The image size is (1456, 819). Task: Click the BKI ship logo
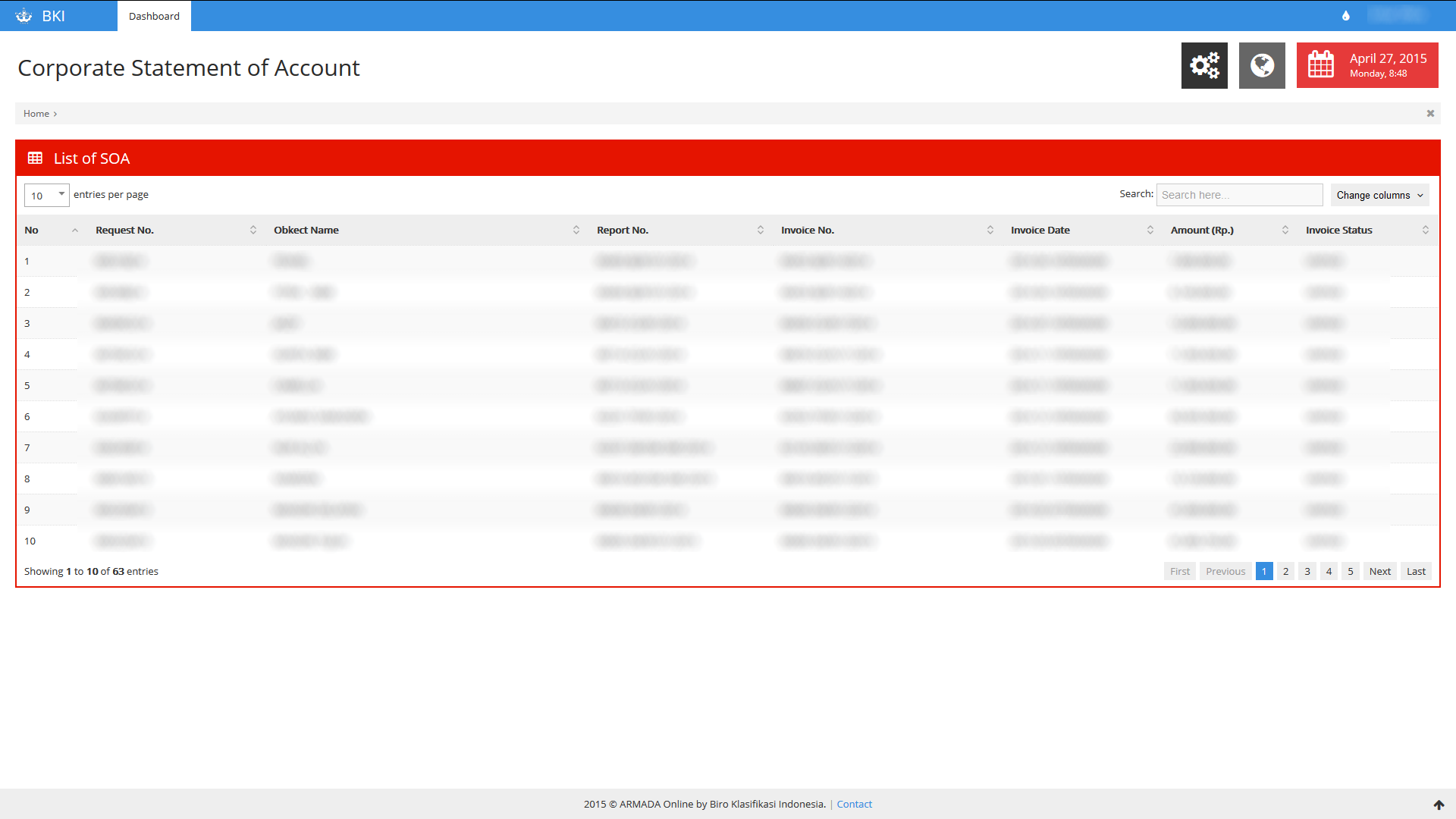[x=24, y=16]
